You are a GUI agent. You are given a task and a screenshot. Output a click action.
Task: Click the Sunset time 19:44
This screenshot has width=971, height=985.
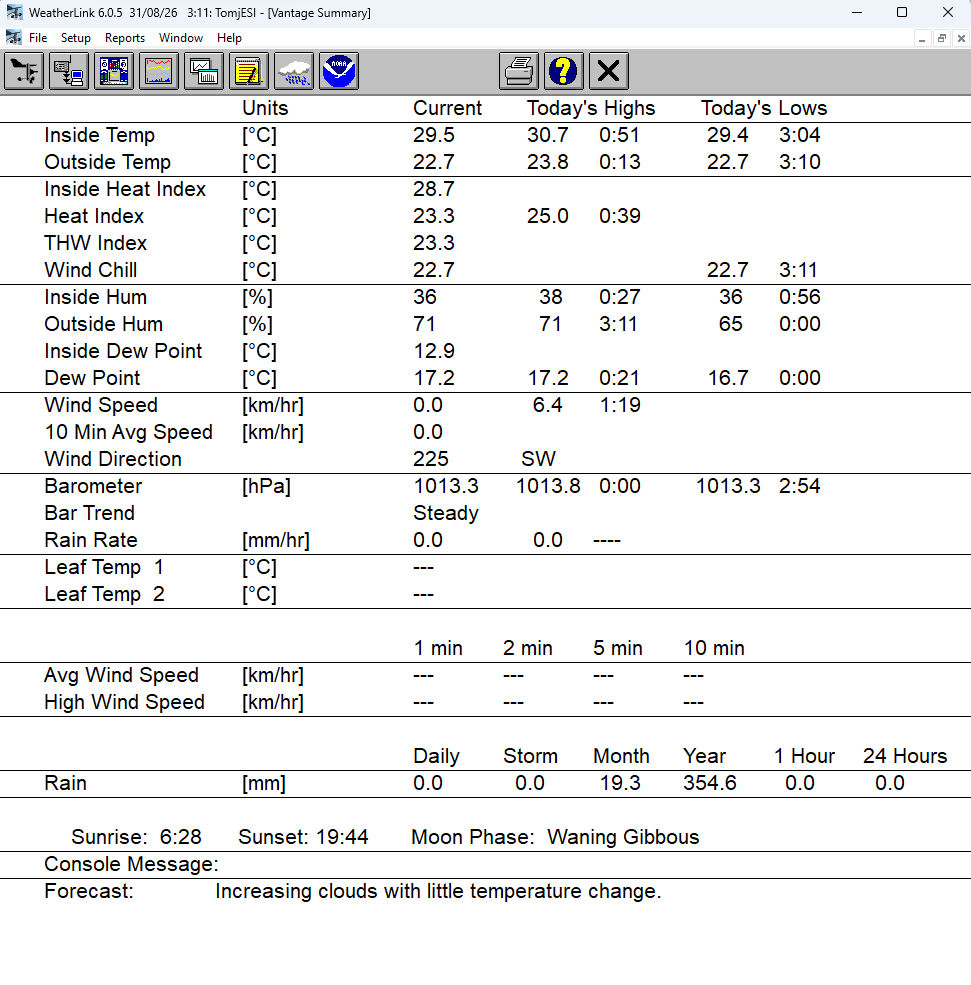pyautogui.click(x=342, y=837)
